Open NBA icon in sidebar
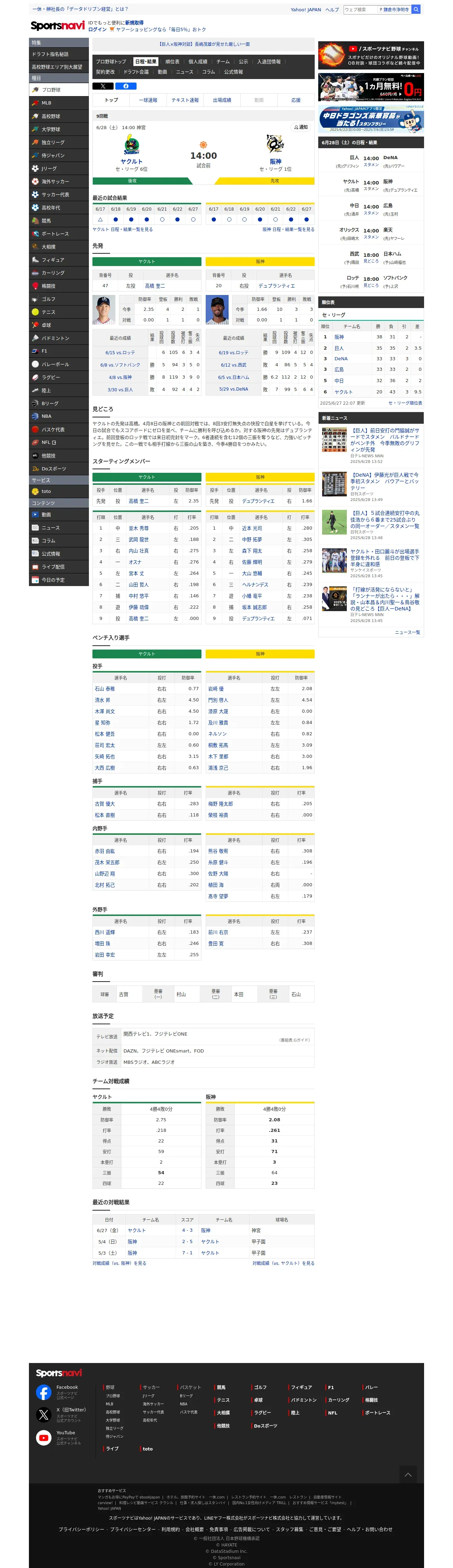Viewport: 453px width, 1568px height. click(x=35, y=416)
